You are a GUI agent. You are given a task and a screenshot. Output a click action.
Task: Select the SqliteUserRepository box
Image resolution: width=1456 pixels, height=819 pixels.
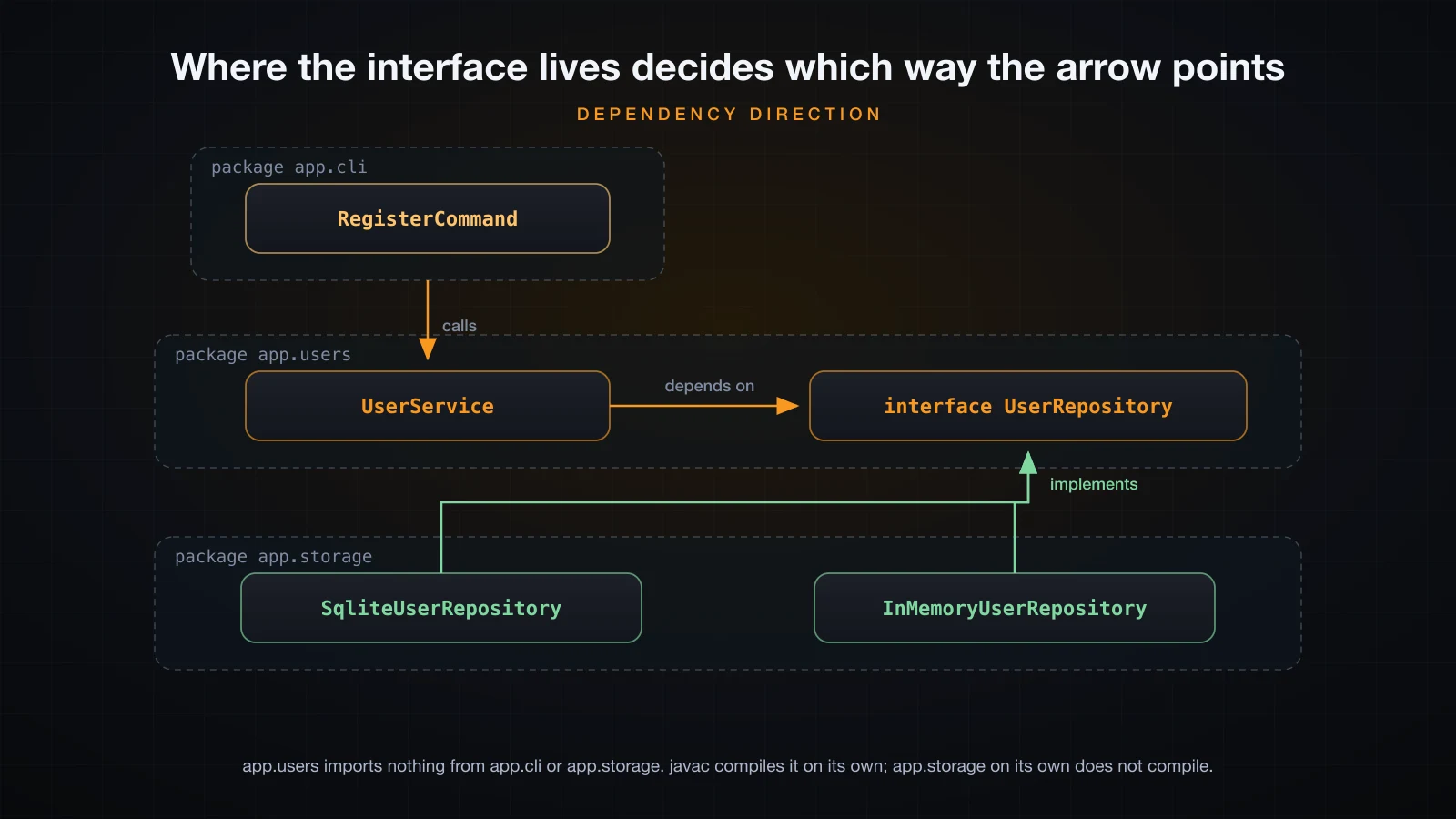point(441,608)
